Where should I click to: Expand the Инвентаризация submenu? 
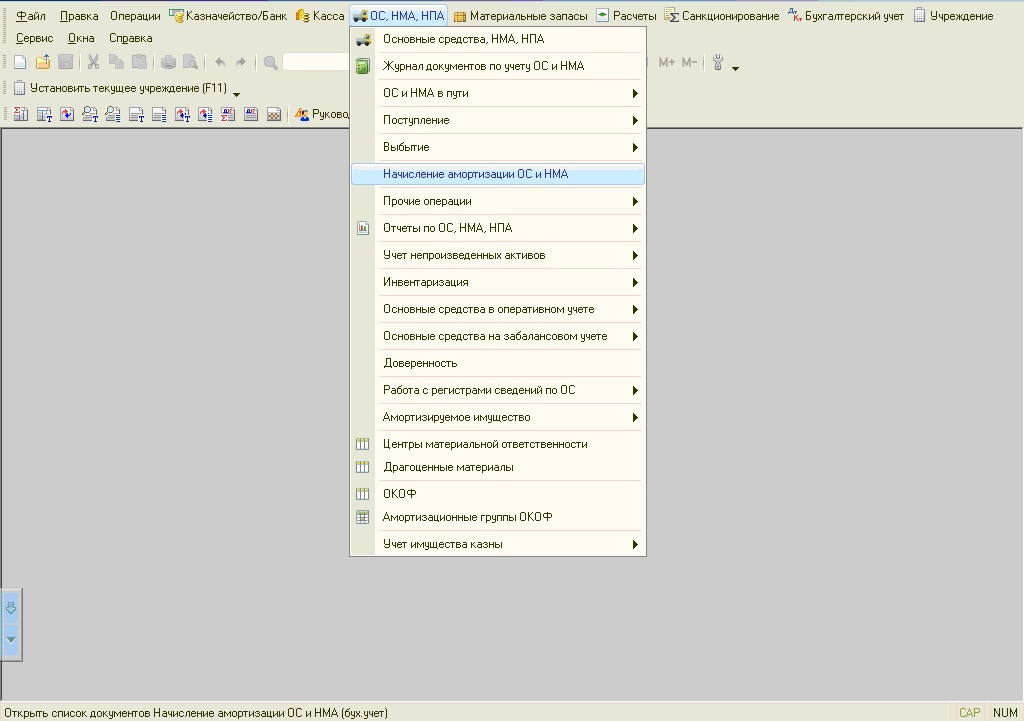pyautogui.click(x=498, y=282)
